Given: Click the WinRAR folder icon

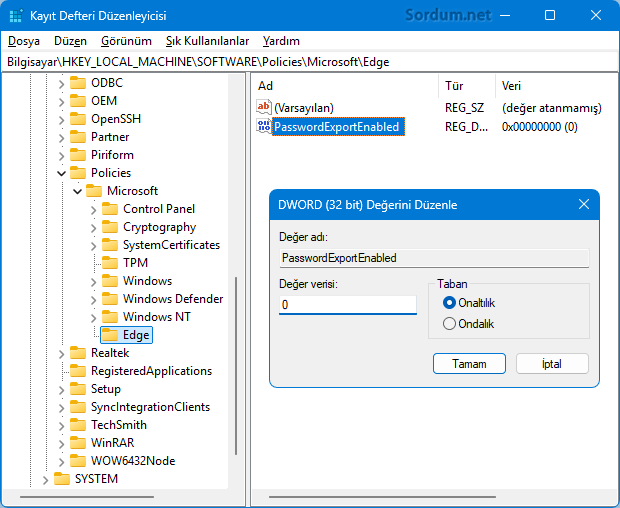Looking at the screenshot, I should [78, 443].
